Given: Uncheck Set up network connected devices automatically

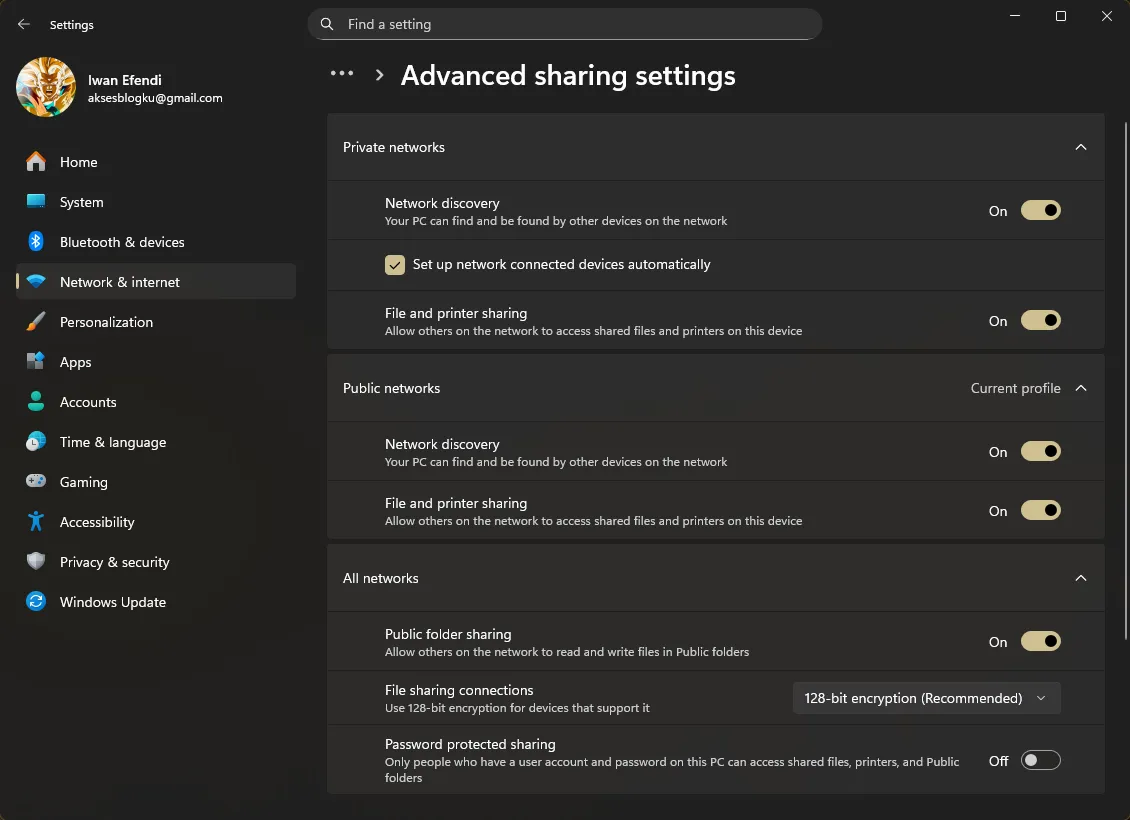Looking at the screenshot, I should pyautogui.click(x=395, y=265).
